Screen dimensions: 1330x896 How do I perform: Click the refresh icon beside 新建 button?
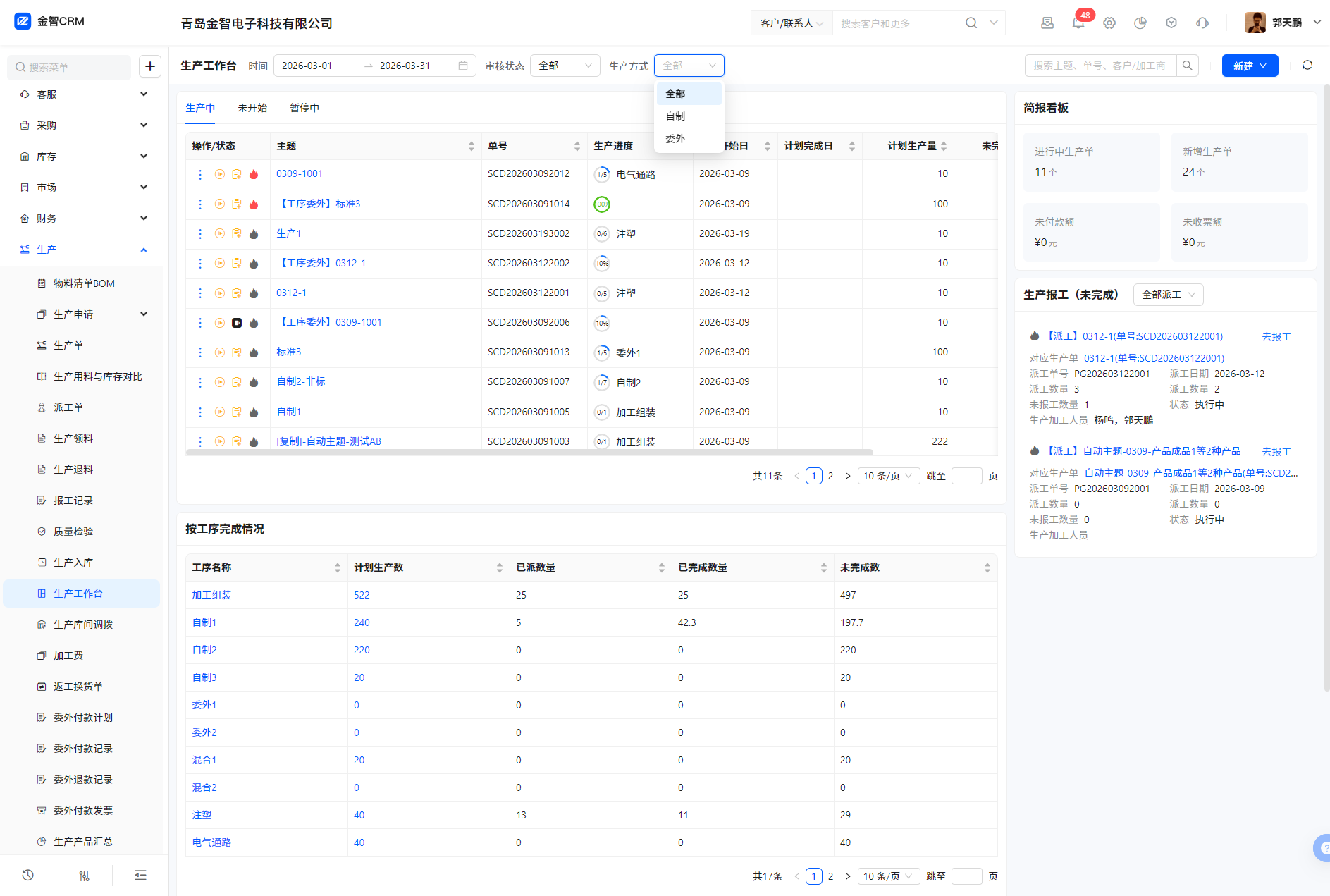1307,66
